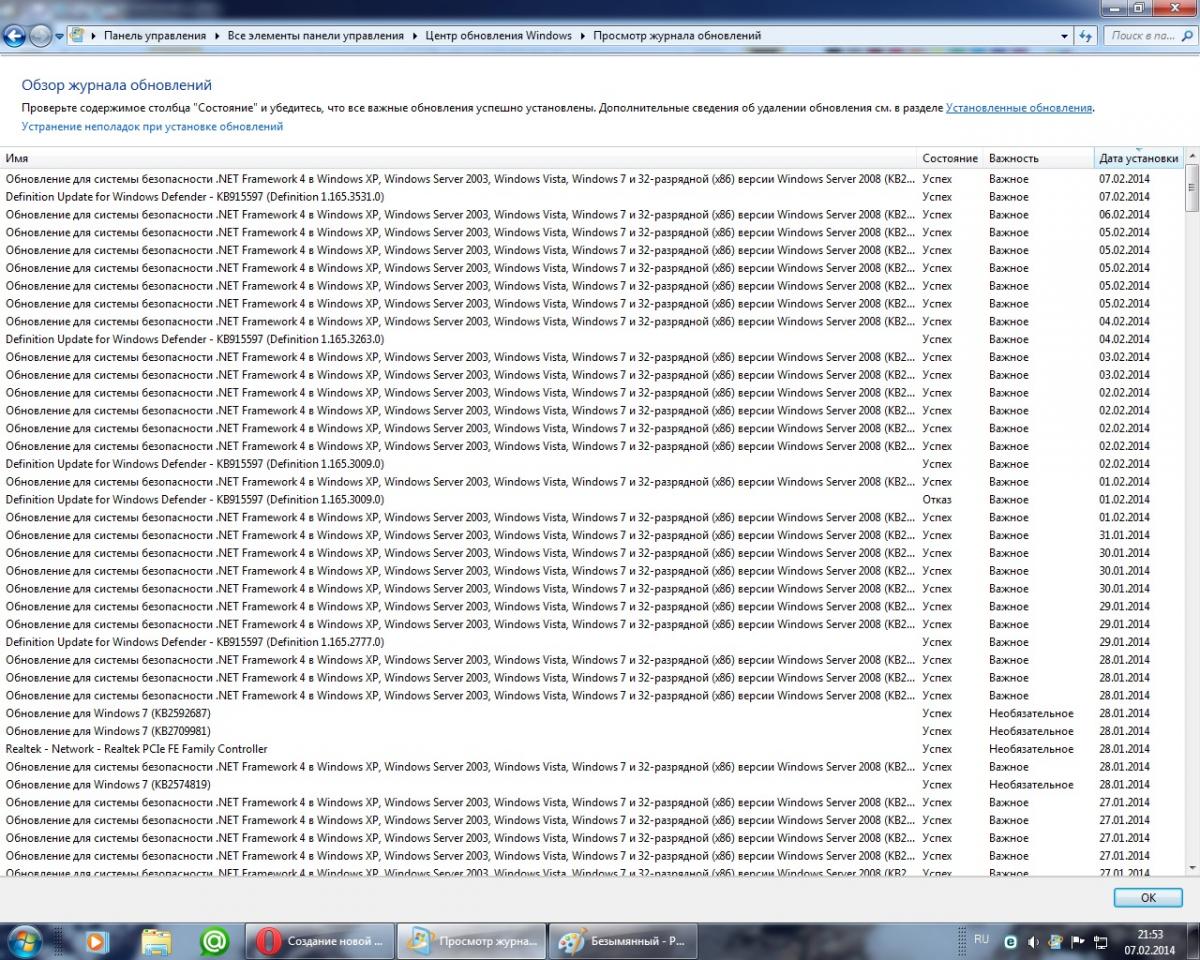Open 'Устранение неполадок при установке обновлений' link
The image size is (1200, 960).
pyautogui.click(x=152, y=127)
